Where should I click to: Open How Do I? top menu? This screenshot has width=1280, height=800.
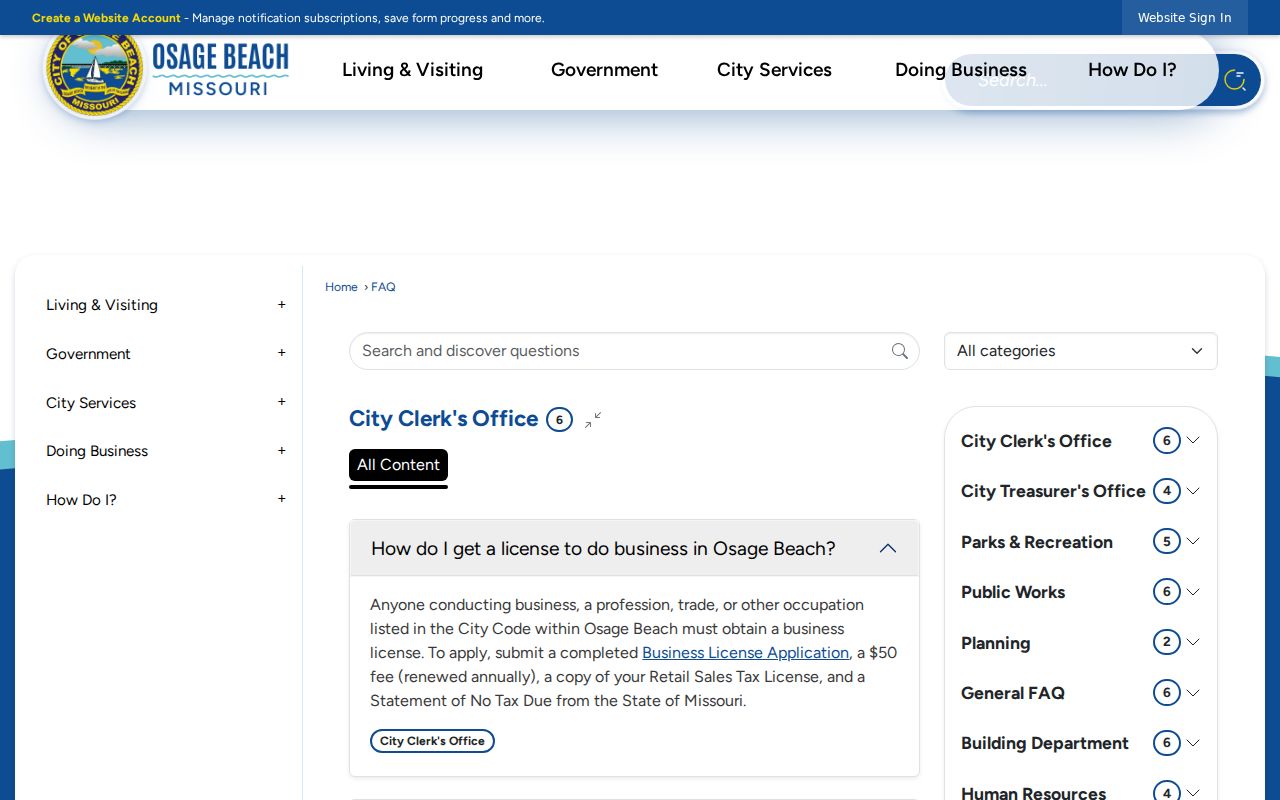tap(1132, 70)
